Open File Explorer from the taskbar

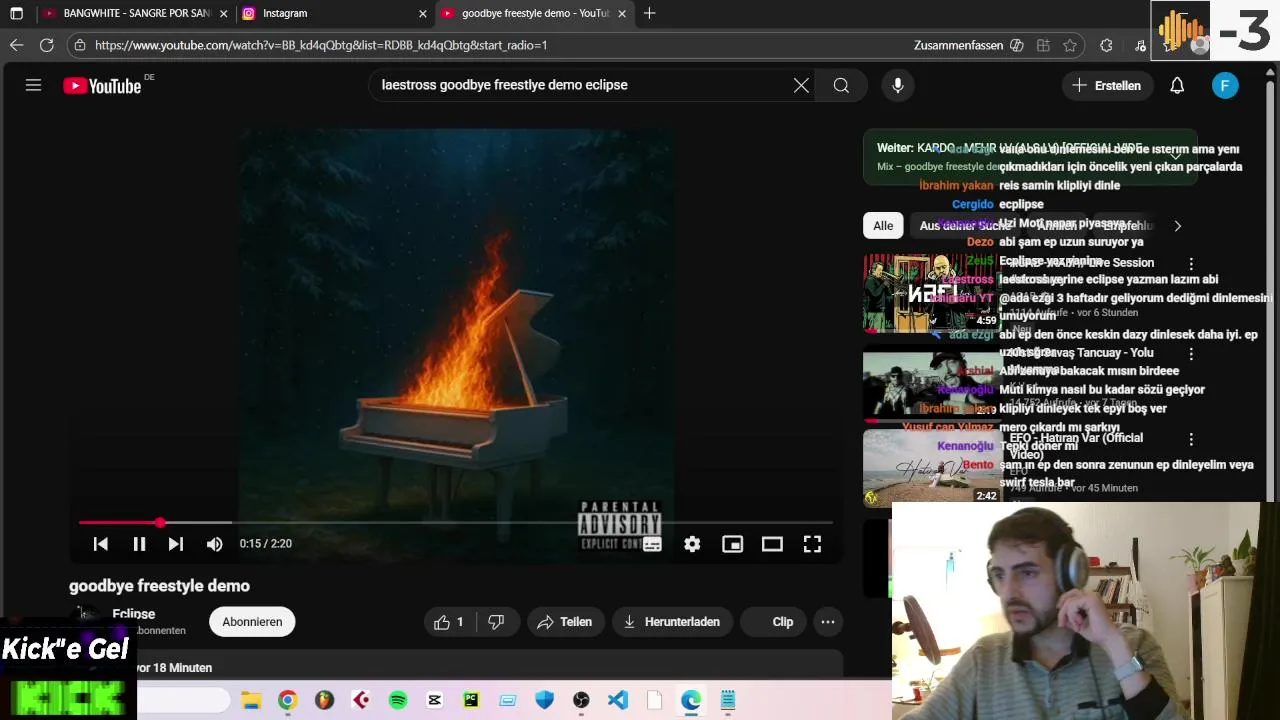point(251,700)
